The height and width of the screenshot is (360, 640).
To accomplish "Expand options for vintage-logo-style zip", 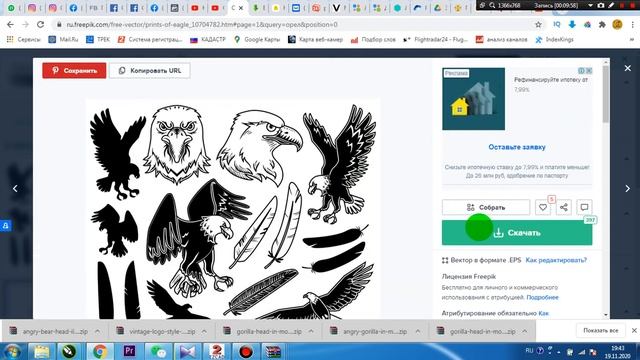I will tap(204, 331).
